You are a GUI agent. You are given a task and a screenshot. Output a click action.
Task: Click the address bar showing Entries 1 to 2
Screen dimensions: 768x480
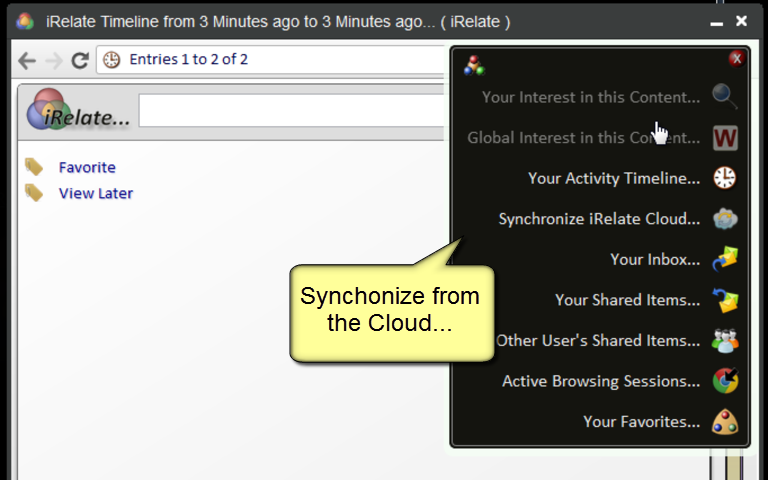[270, 60]
